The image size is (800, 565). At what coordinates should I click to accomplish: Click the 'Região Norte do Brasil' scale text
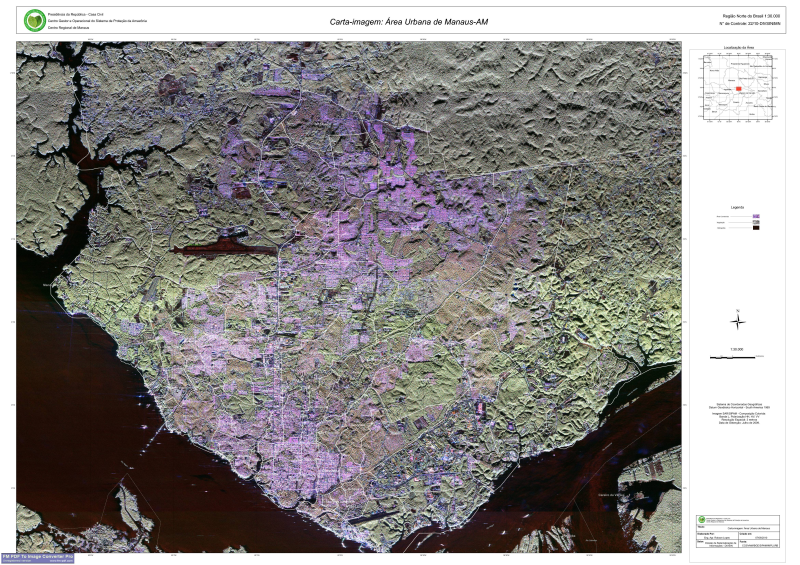751,16
